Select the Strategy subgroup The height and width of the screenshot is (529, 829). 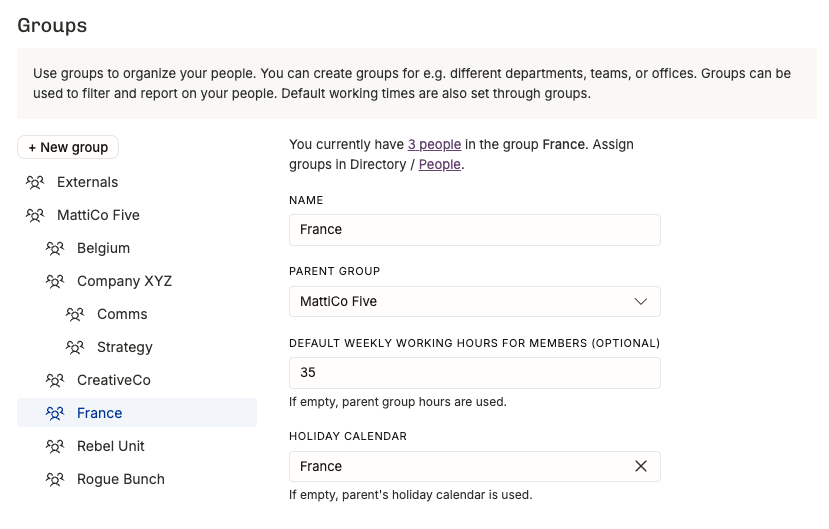pos(124,347)
